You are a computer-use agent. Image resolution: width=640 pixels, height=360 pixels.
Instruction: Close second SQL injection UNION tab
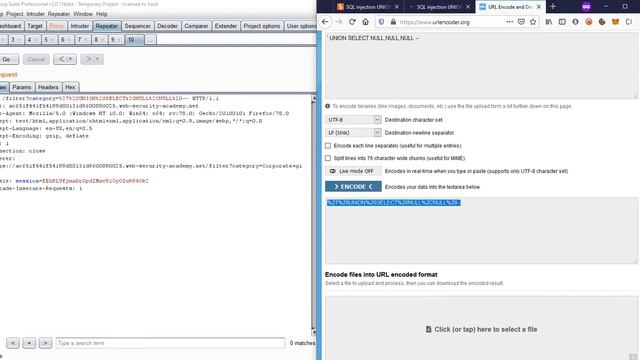coord(468,7)
